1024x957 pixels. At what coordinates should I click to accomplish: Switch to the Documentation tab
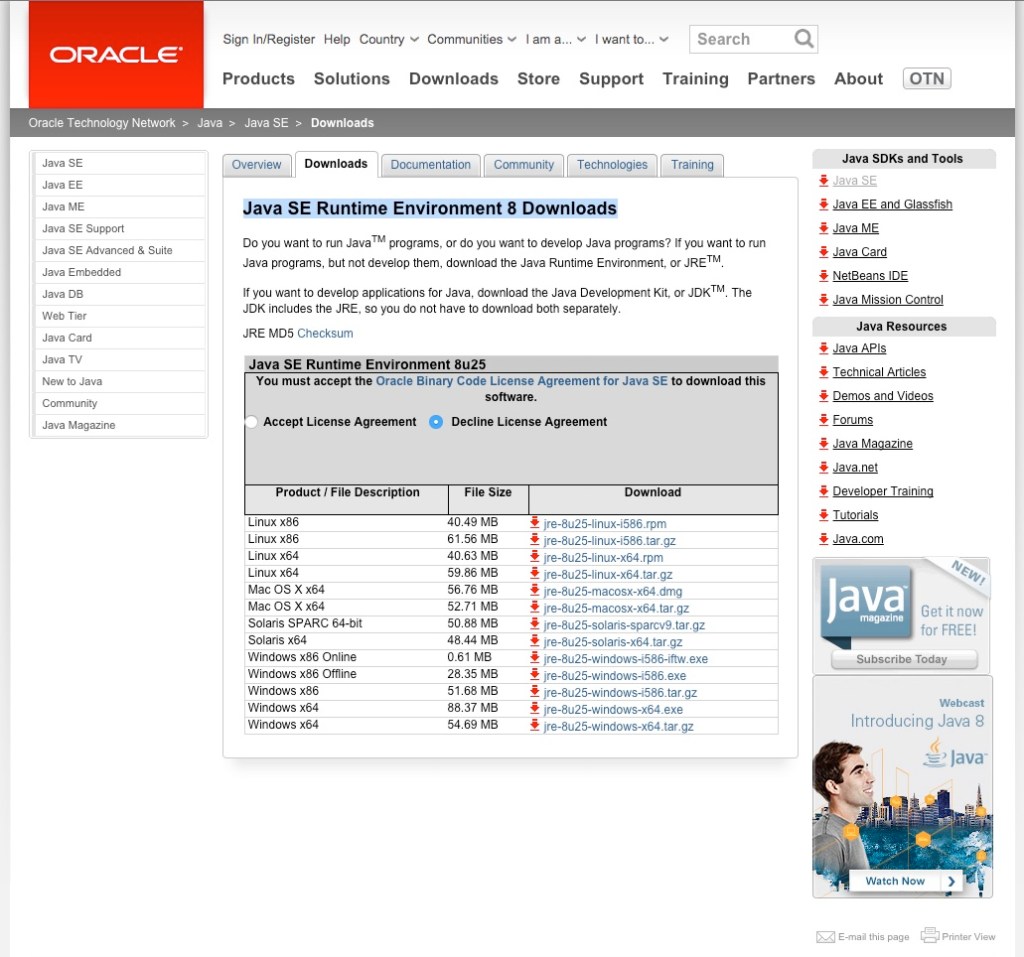click(430, 164)
